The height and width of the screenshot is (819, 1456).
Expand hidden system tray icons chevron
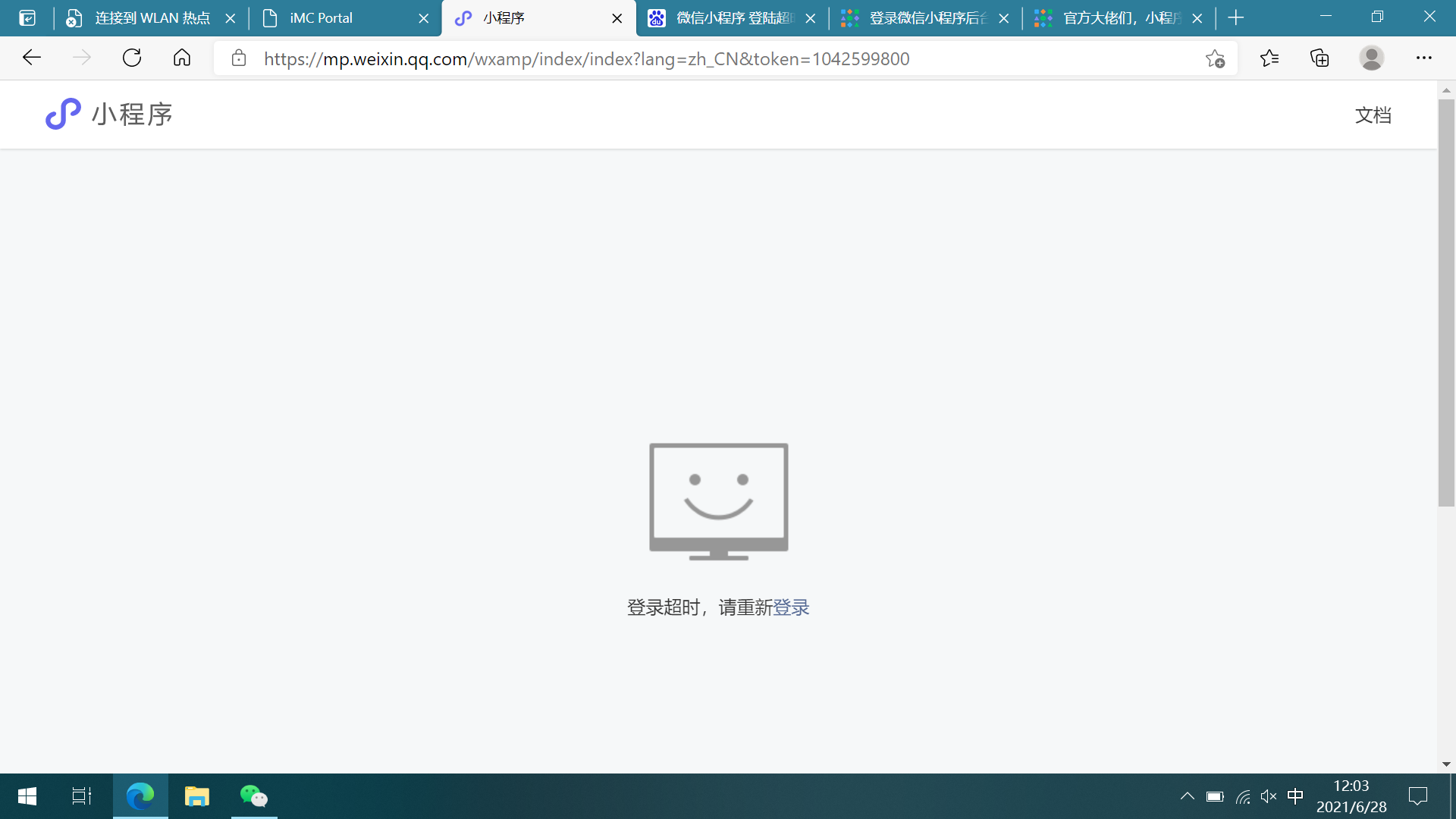1187,796
